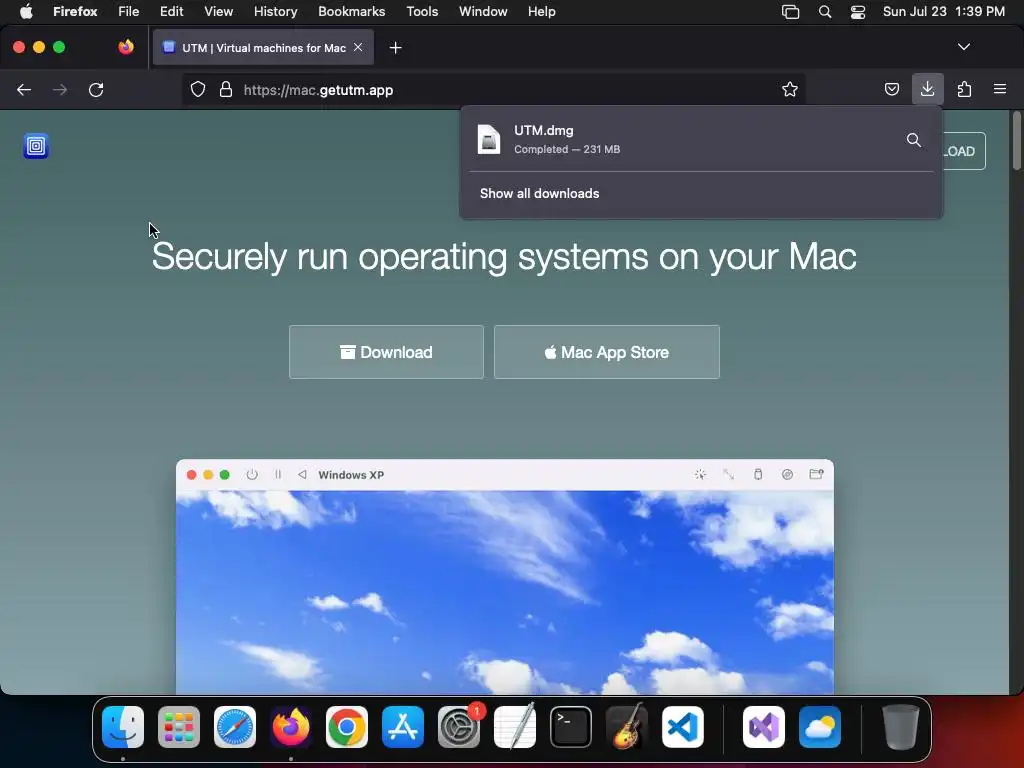Click the address bar URL field

(496, 90)
